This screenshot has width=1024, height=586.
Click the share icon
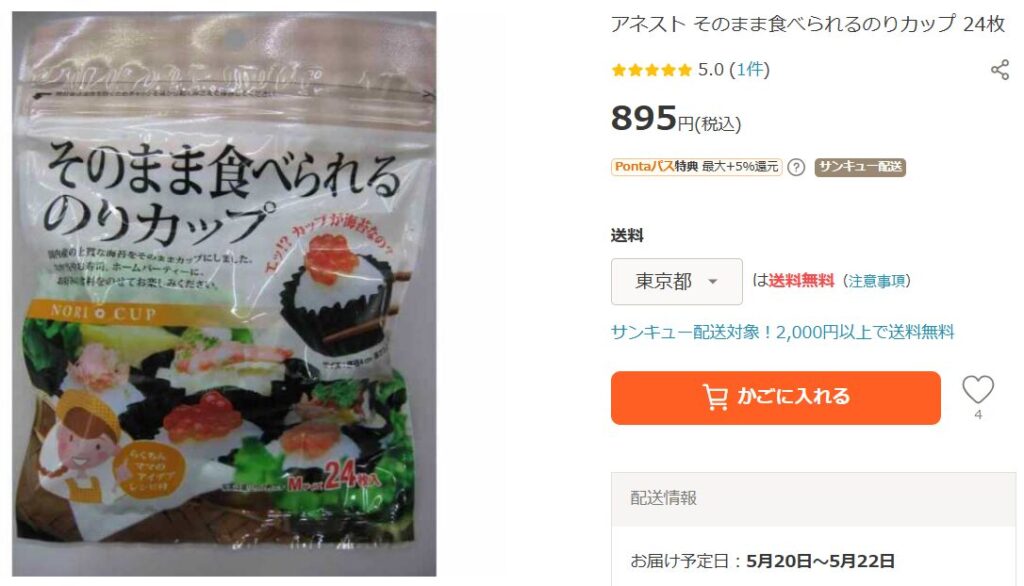pyautogui.click(x=999, y=70)
